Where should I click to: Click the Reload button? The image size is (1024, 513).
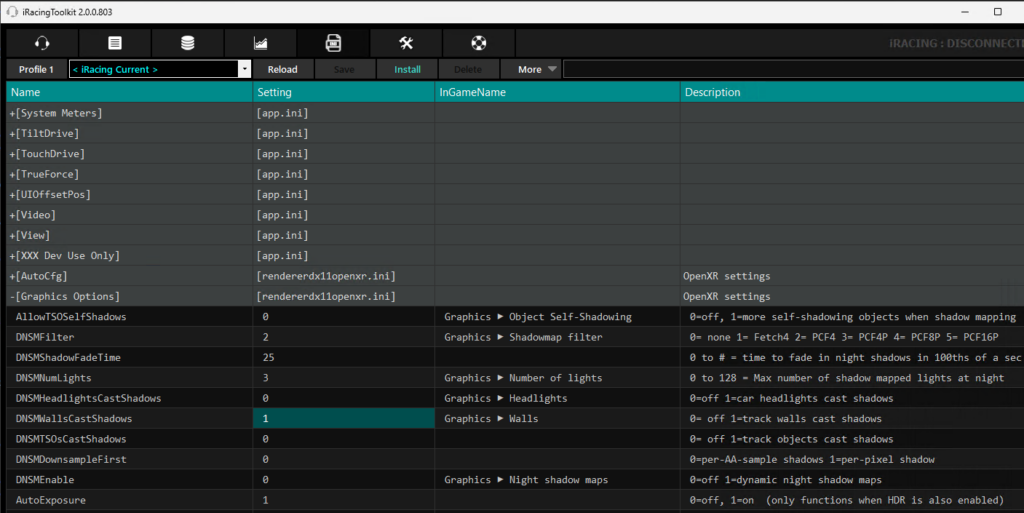pyautogui.click(x=283, y=70)
